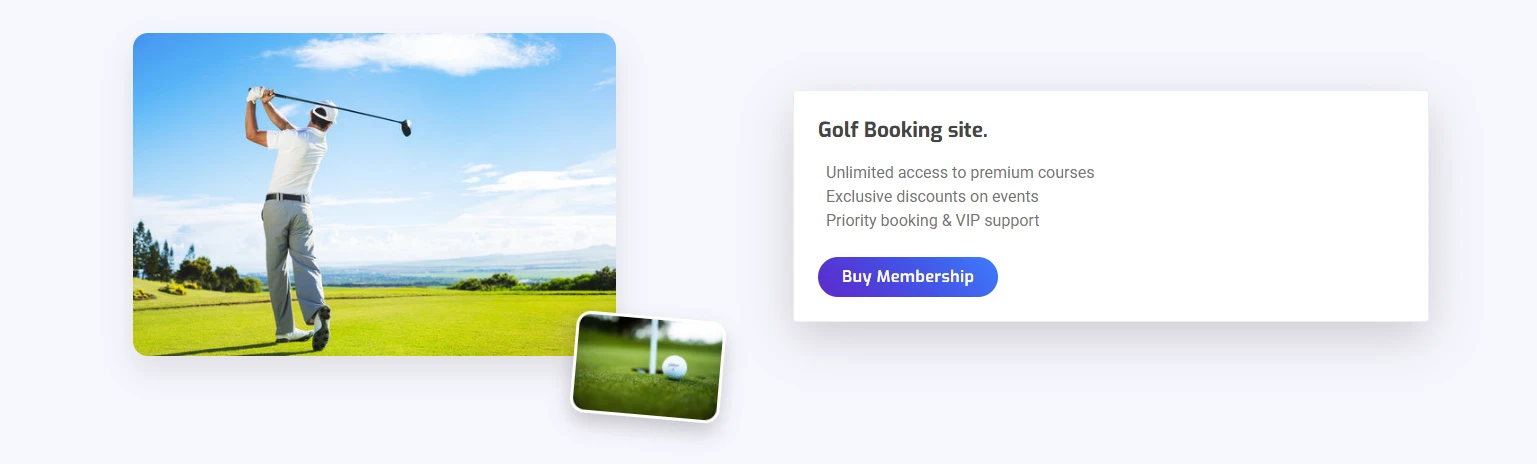The width and height of the screenshot is (1537, 464).
Task: Click the golf club head in photo
Action: [406, 127]
